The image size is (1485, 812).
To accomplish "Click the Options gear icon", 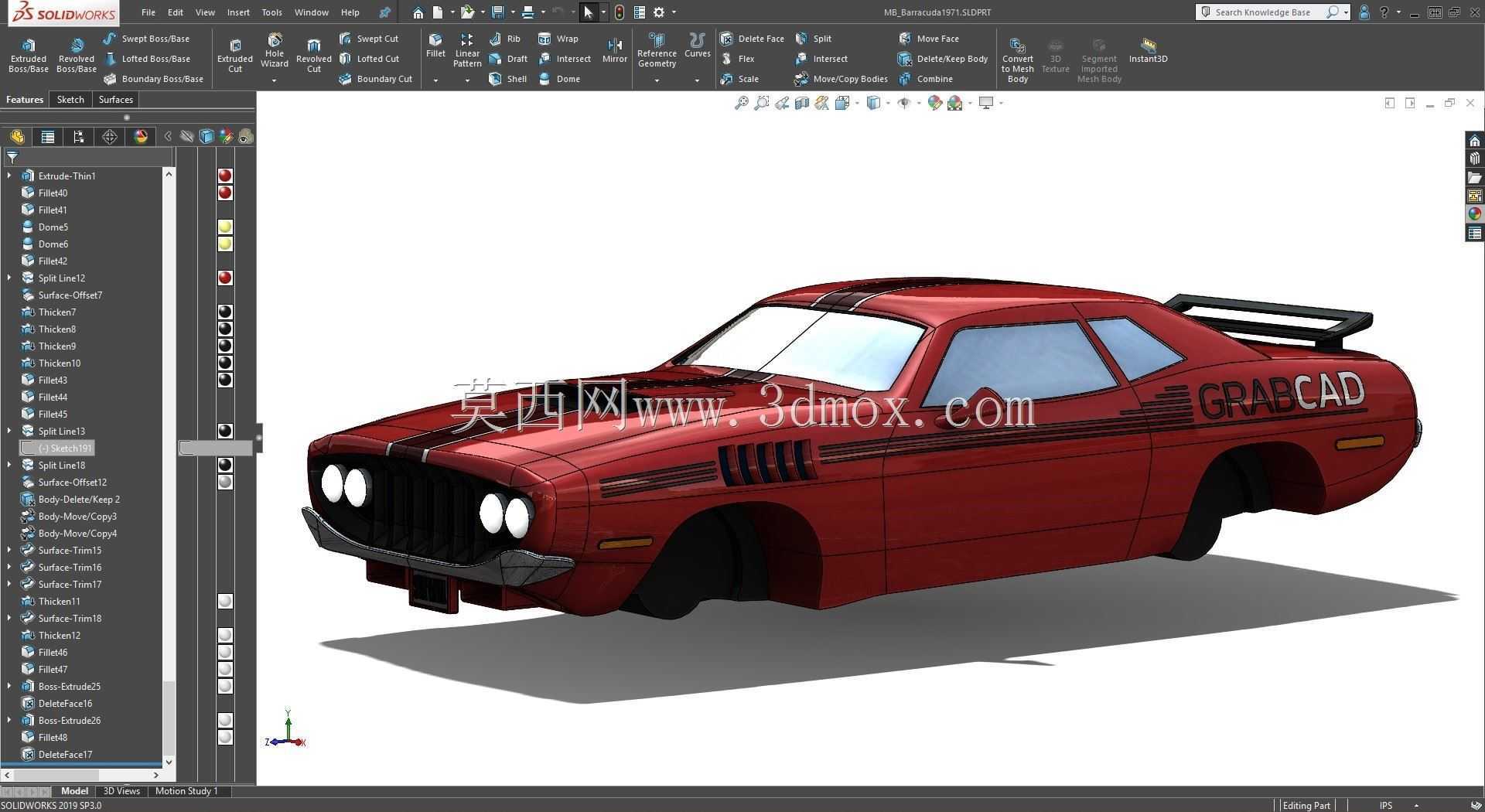I will 659,12.
